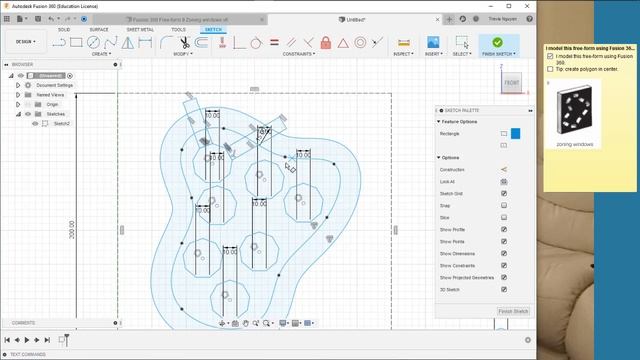This screenshot has width=640, height=360.
Task: Collapse the Sketches folder
Action: pos(18,114)
